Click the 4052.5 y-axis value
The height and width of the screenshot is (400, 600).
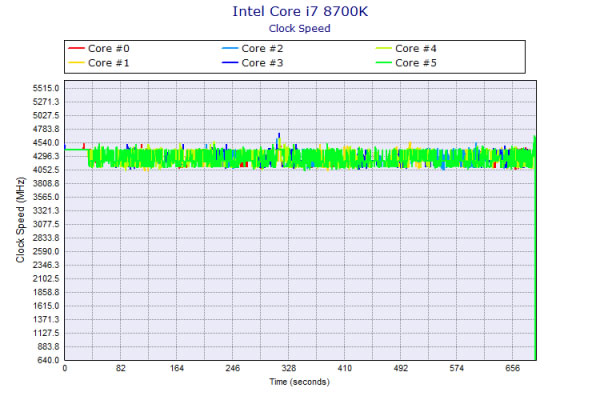tap(46, 170)
